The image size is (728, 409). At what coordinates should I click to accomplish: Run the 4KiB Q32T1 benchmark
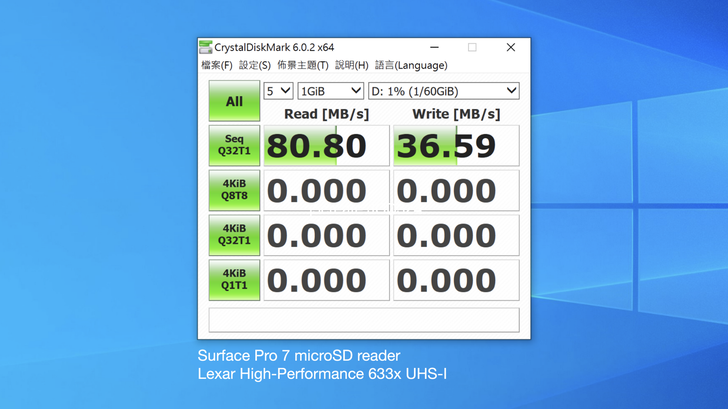coord(234,235)
